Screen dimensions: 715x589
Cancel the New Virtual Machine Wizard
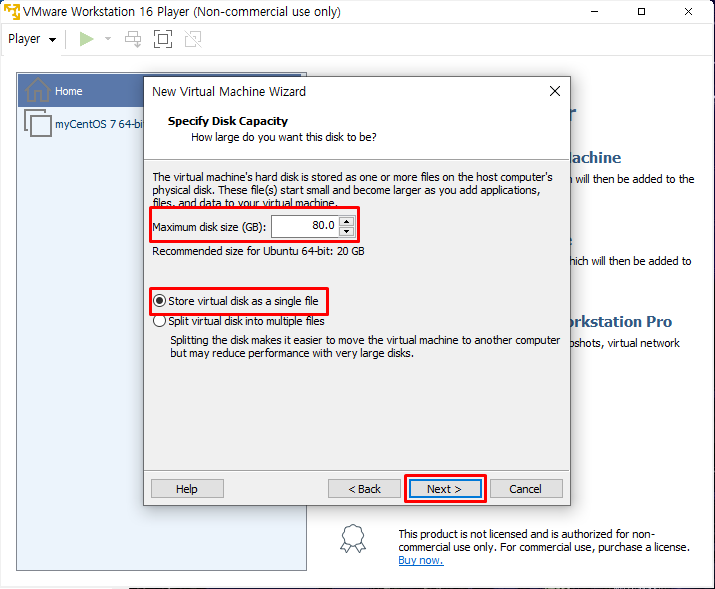click(526, 489)
